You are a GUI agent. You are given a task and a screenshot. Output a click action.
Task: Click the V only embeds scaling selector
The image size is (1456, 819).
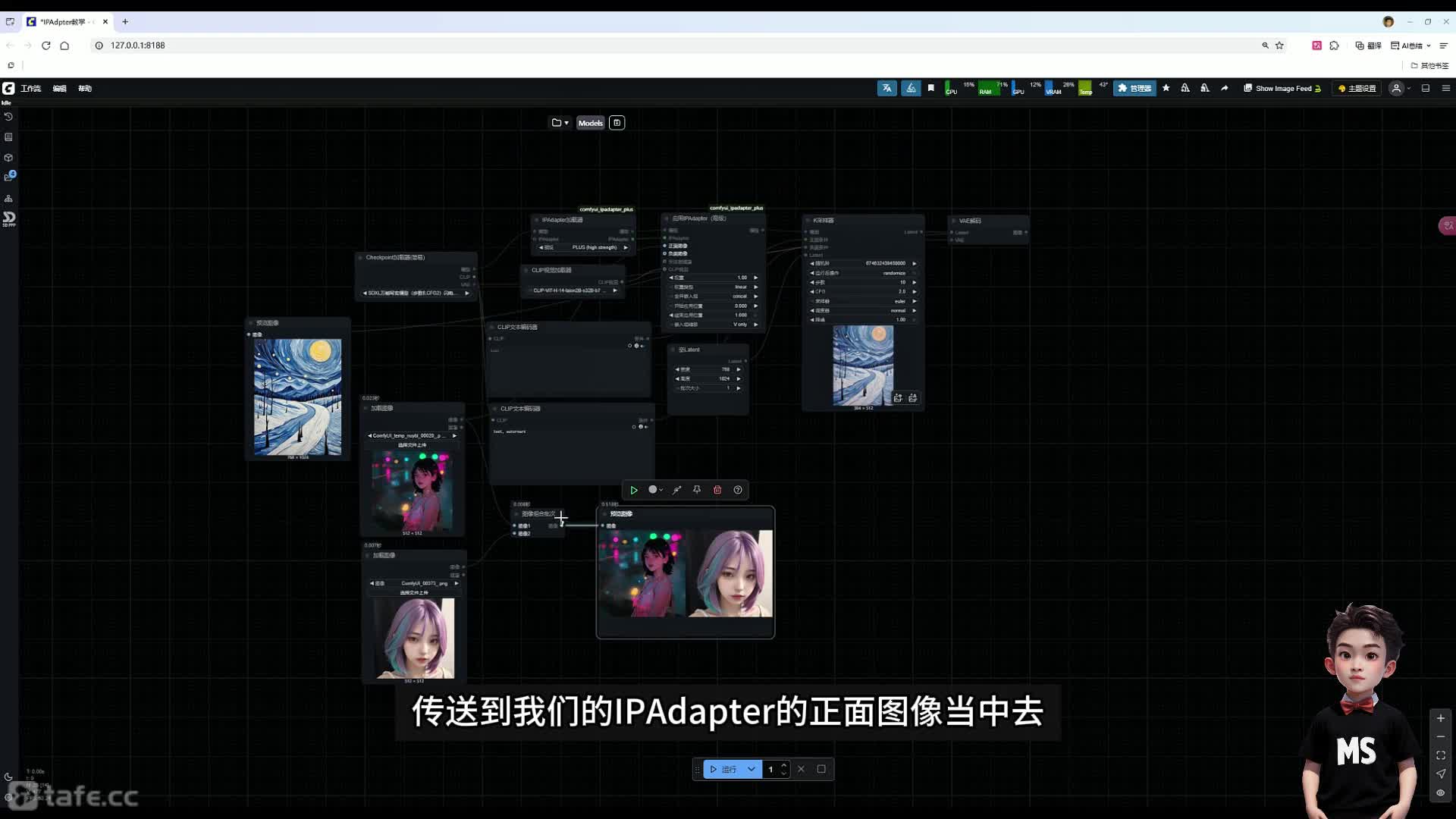[714, 325]
